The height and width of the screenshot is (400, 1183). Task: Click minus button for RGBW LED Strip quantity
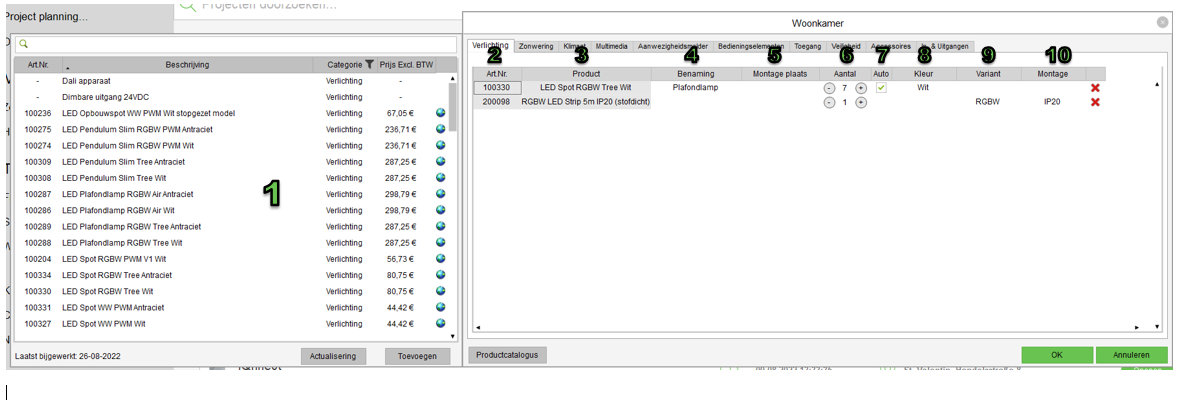pos(829,102)
